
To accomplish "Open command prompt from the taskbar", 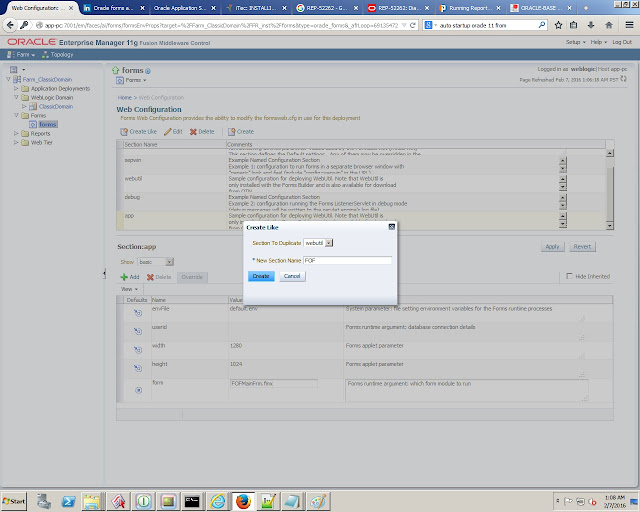I will coord(192,501).
